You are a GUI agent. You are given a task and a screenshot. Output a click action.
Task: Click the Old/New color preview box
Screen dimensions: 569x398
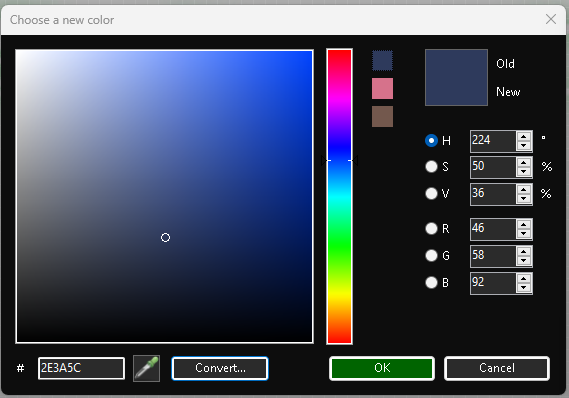pyautogui.click(x=456, y=78)
